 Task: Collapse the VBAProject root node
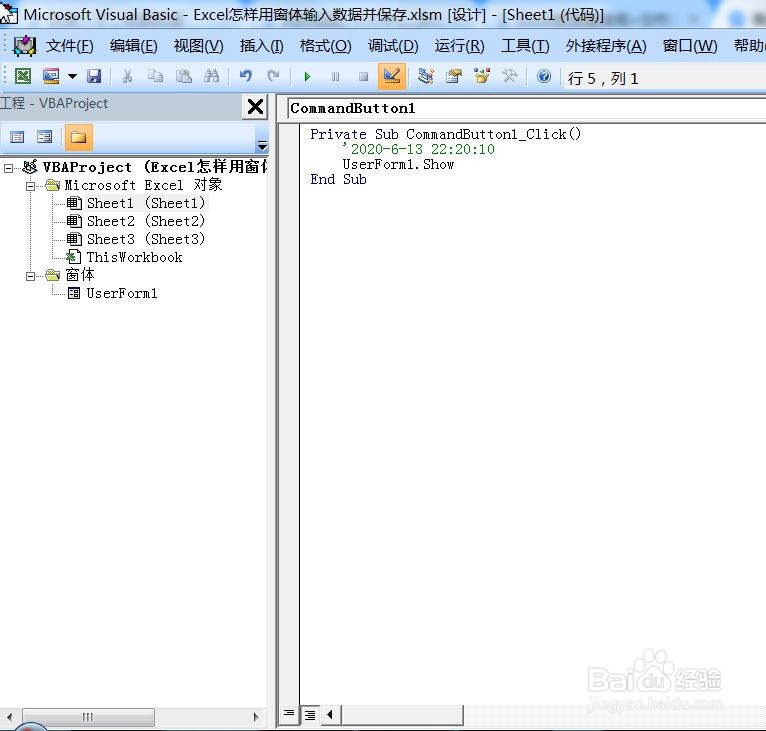(x=8, y=168)
